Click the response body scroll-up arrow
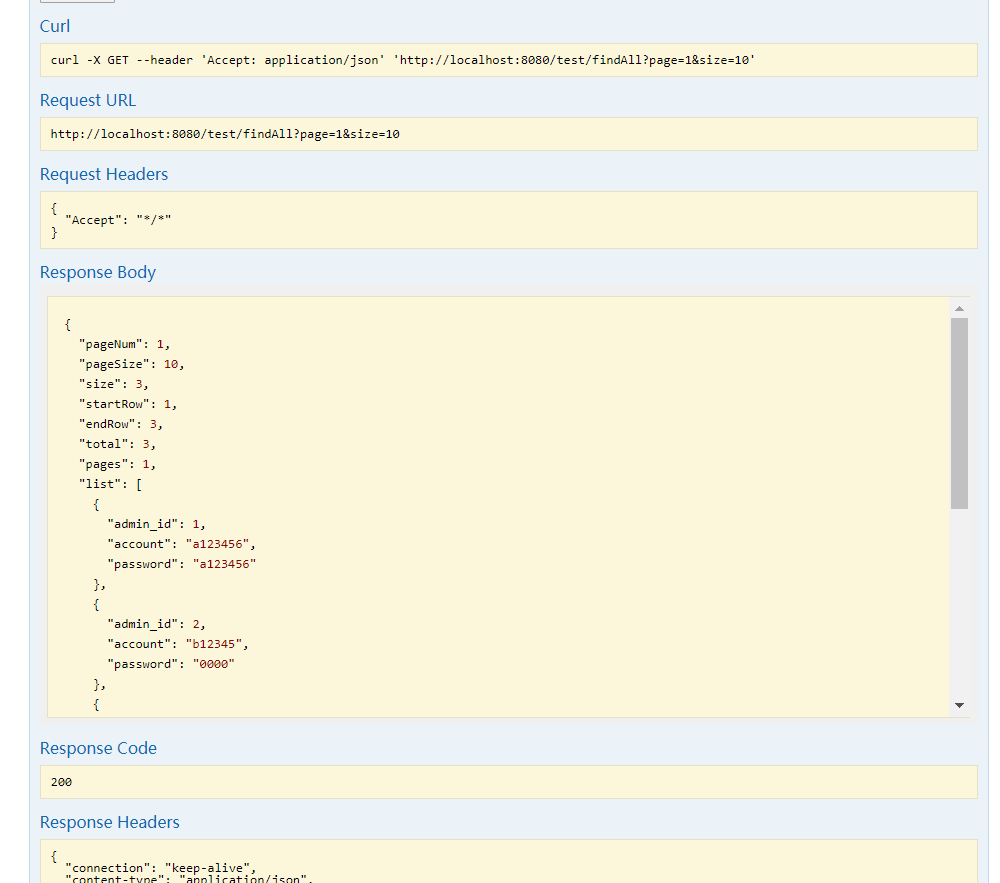The height and width of the screenshot is (883, 1000). coord(959,309)
